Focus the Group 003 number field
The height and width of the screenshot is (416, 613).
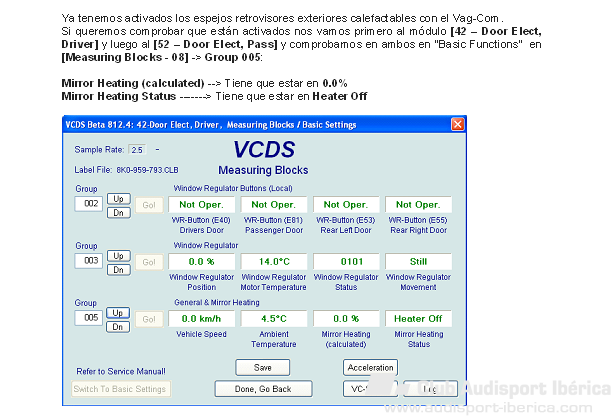[x=89, y=261]
